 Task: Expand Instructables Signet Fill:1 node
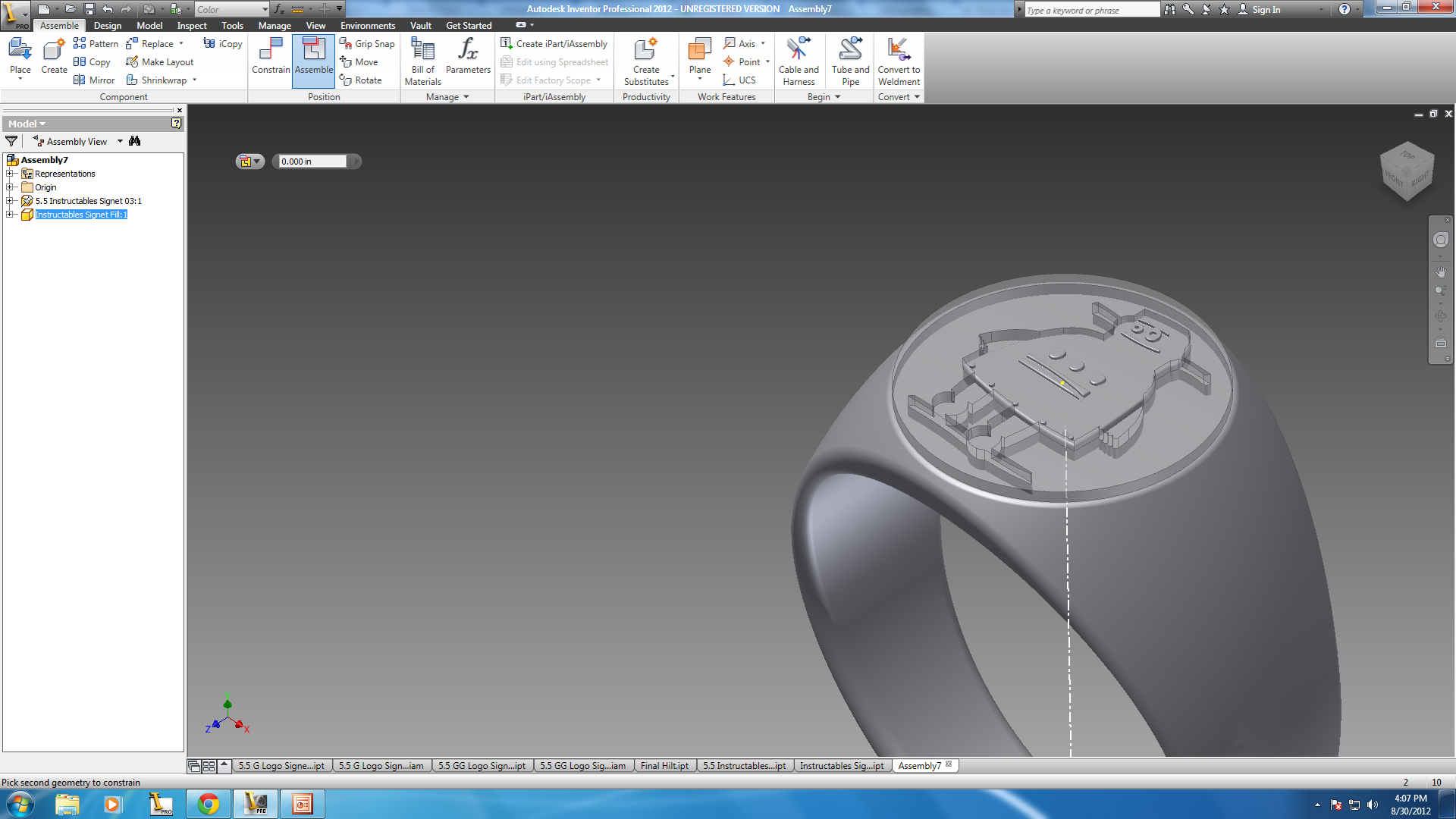click(x=10, y=215)
